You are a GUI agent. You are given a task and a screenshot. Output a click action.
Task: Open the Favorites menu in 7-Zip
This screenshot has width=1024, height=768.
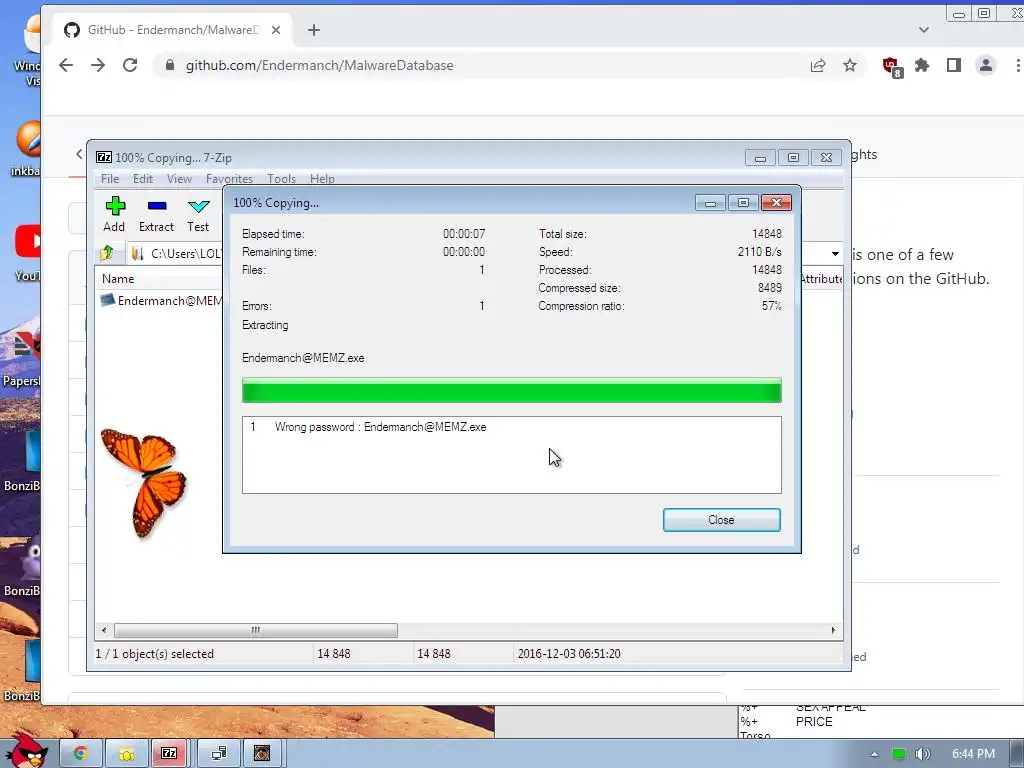click(x=229, y=178)
